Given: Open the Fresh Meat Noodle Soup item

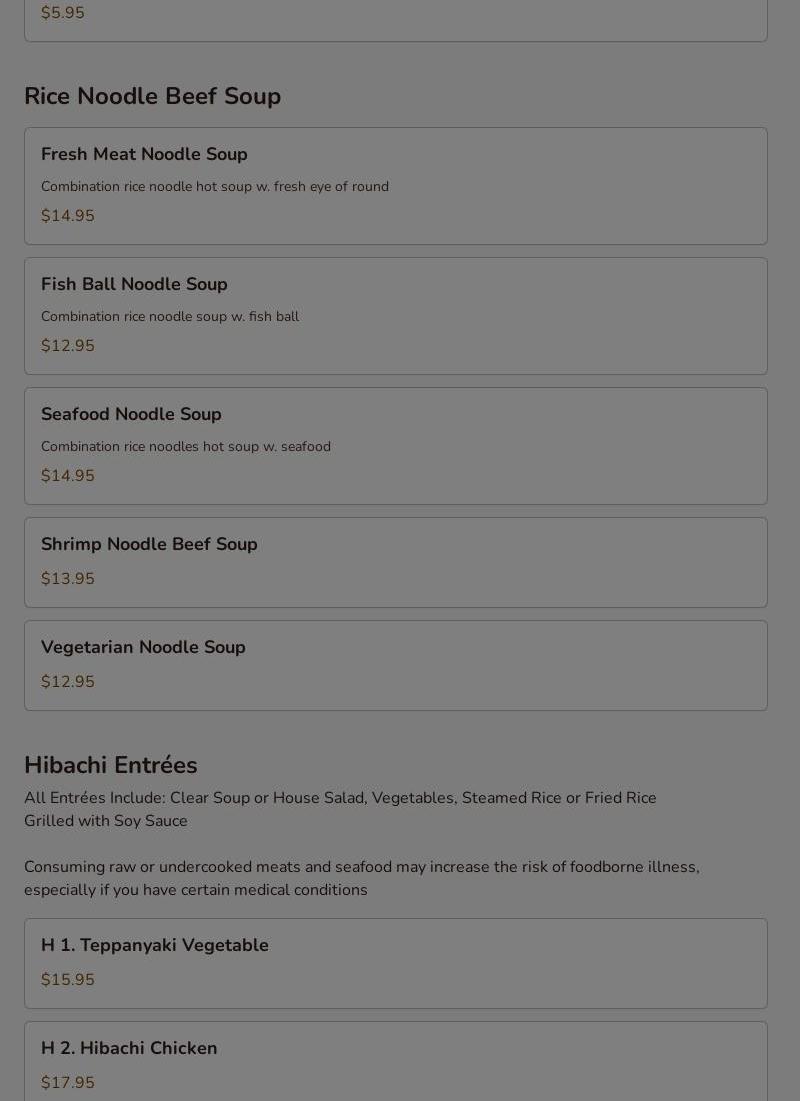Looking at the screenshot, I should point(395,186).
